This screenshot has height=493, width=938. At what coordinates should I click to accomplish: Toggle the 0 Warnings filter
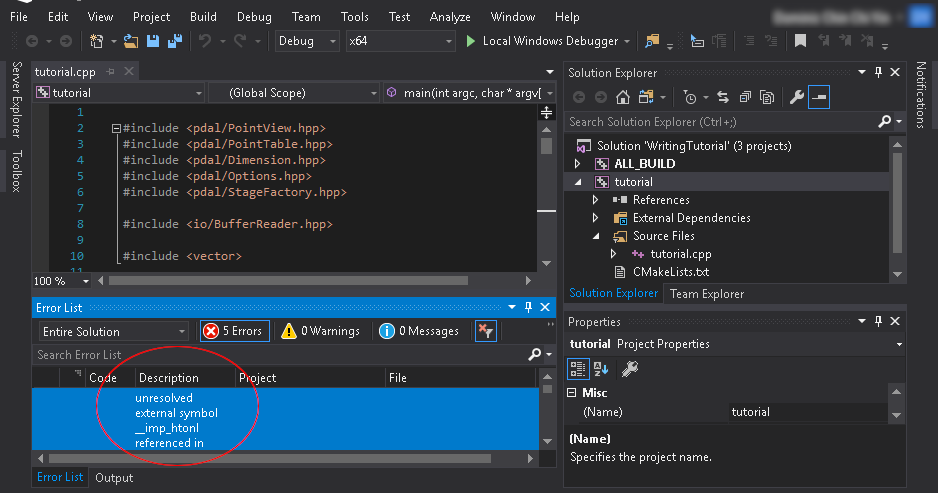(x=318, y=331)
